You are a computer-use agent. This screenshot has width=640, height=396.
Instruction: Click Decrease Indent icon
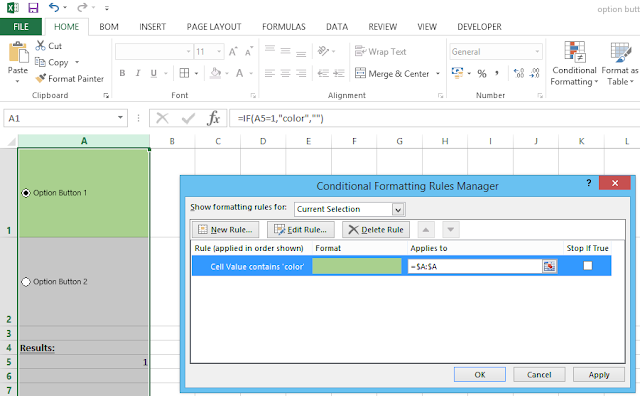(x=323, y=73)
